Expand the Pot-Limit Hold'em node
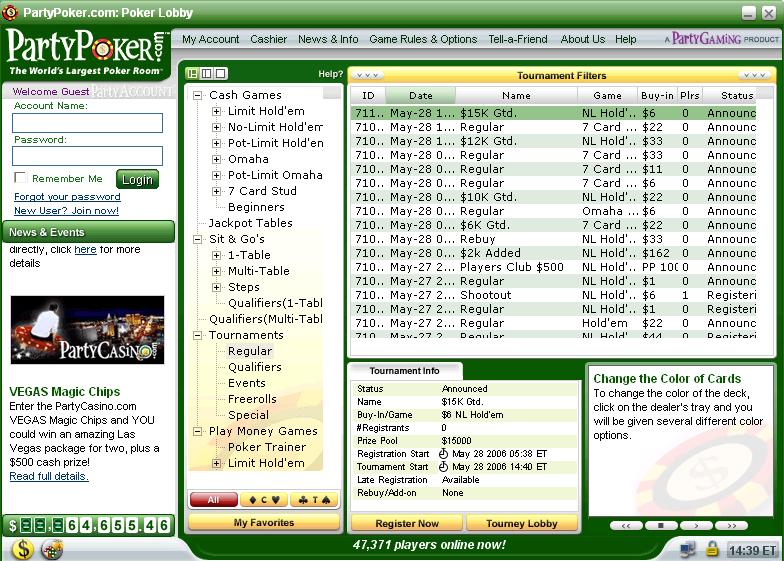784x561 pixels. tap(216, 143)
